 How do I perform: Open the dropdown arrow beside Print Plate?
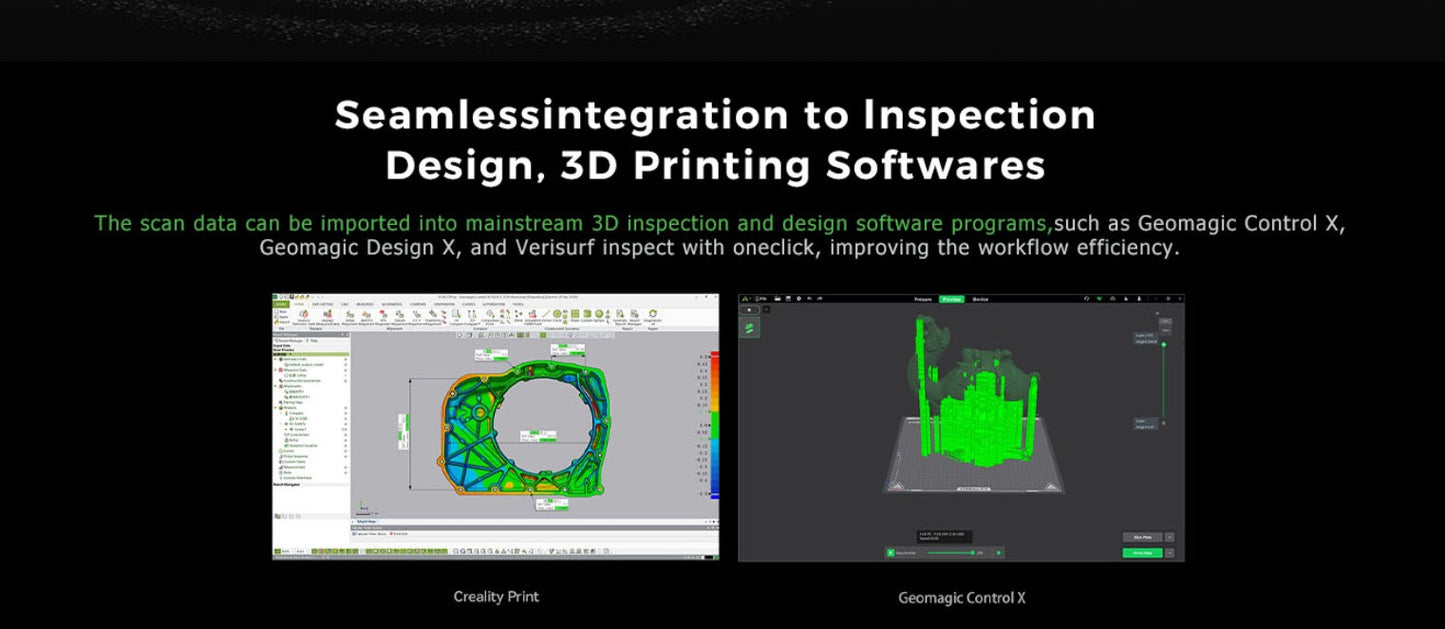(1170, 553)
